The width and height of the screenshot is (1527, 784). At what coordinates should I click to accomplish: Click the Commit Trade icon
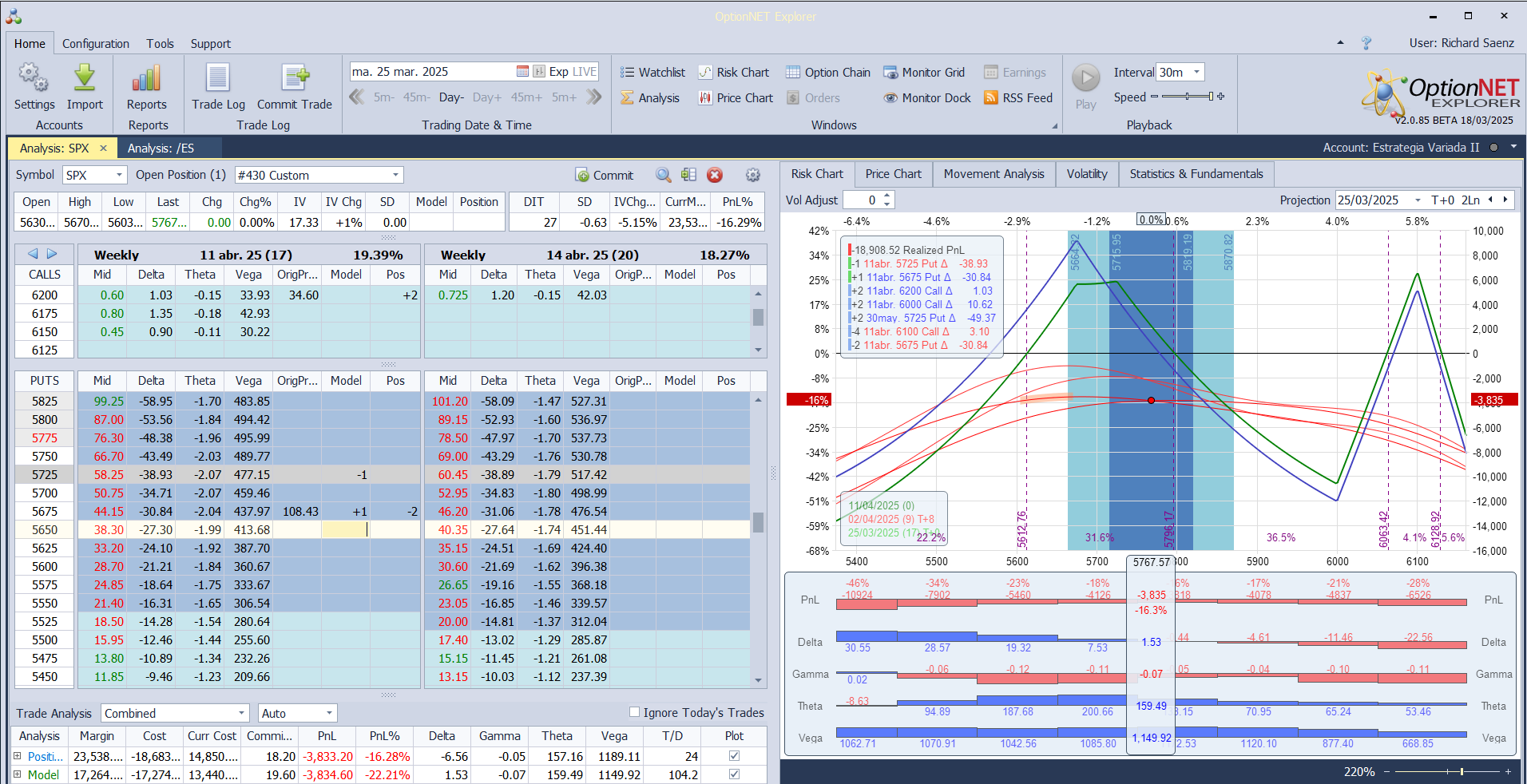pos(295,79)
